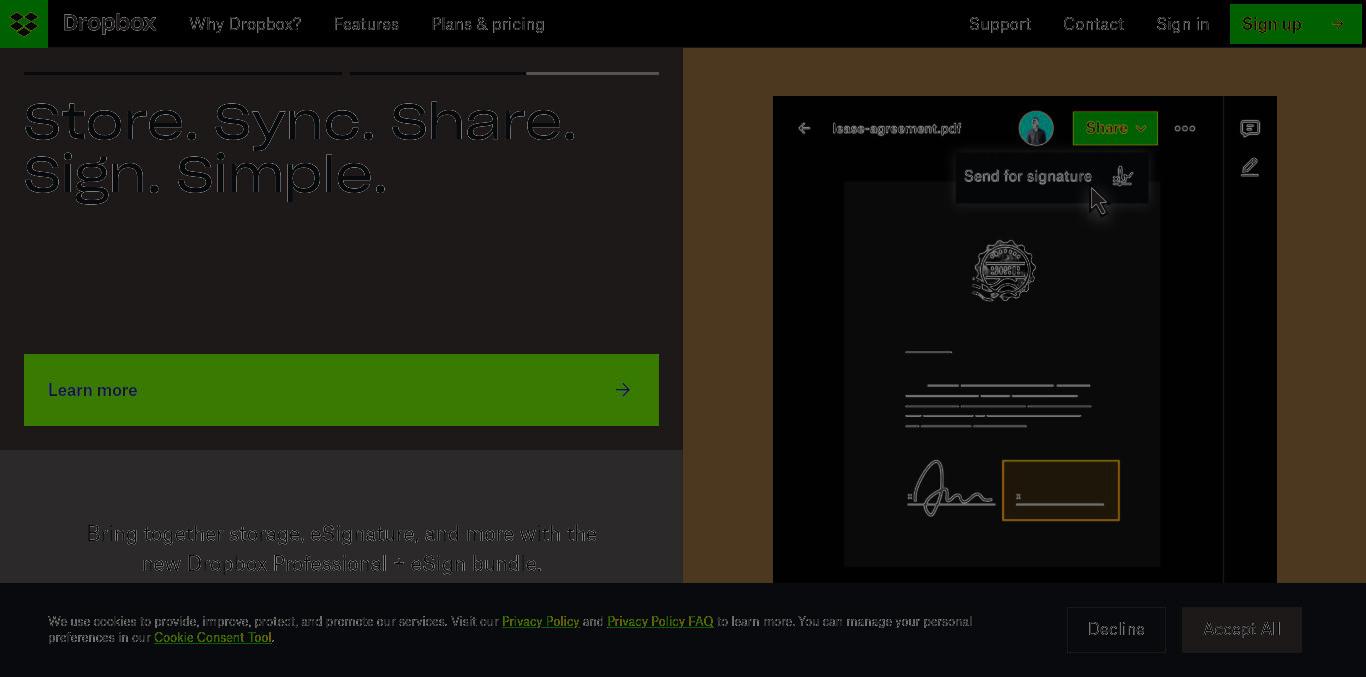Click Sign in in header
Image resolution: width=1366 pixels, height=677 pixels.
pyautogui.click(x=1183, y=24)
